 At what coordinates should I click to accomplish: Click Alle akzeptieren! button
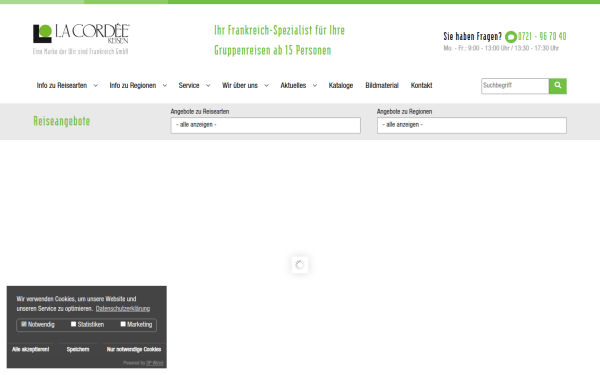point(31,349)
